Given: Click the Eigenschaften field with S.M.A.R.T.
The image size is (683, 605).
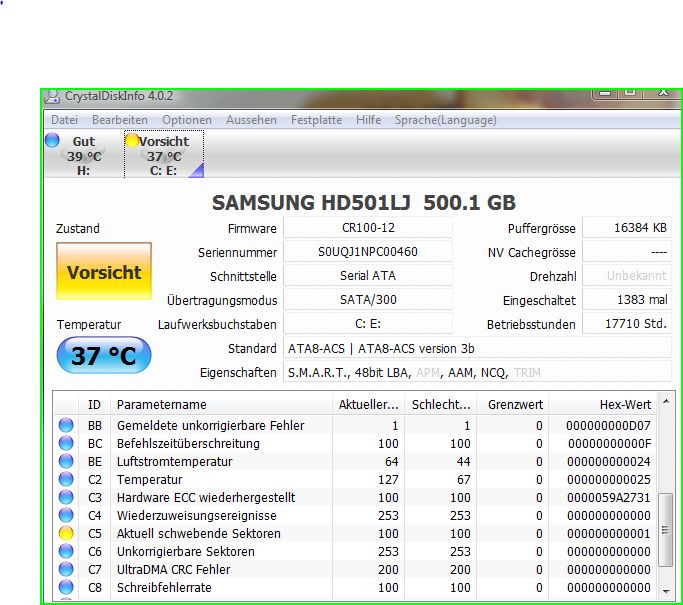Looking at the screenshot, I should click(x=477, y=372).
